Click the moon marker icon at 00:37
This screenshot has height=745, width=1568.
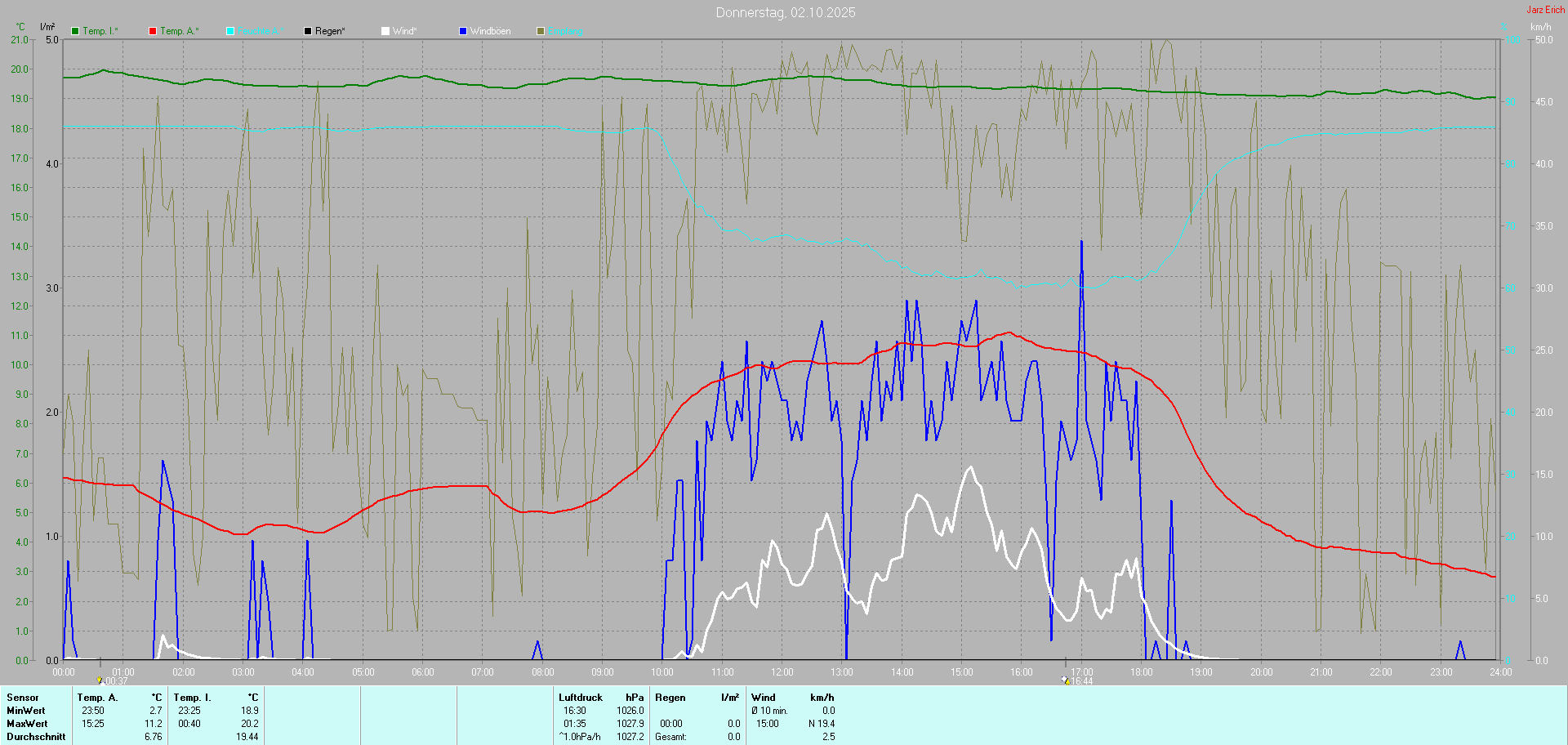click(100, 680)
